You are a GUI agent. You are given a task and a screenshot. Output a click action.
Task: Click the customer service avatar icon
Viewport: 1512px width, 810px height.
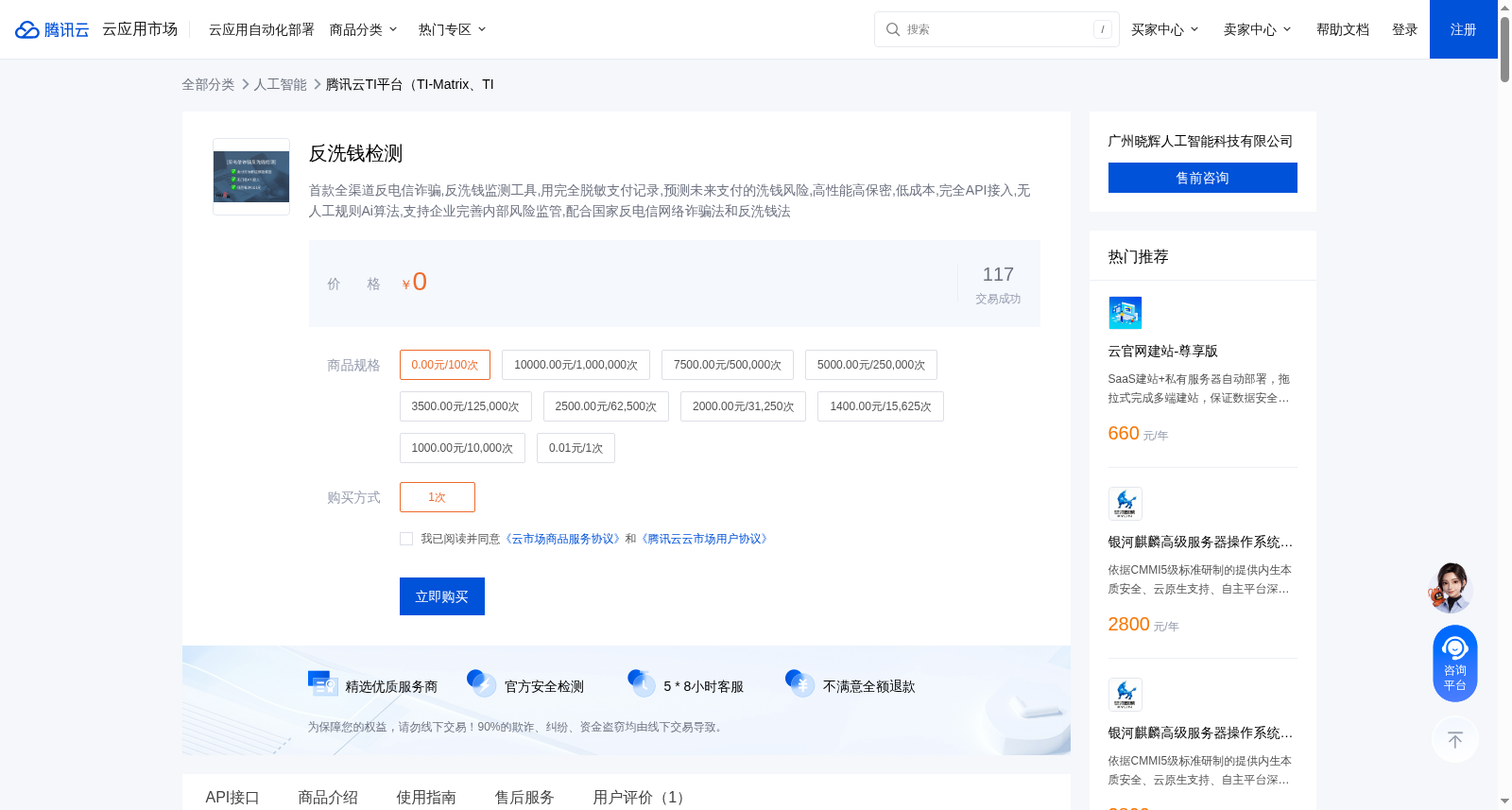1451,587
